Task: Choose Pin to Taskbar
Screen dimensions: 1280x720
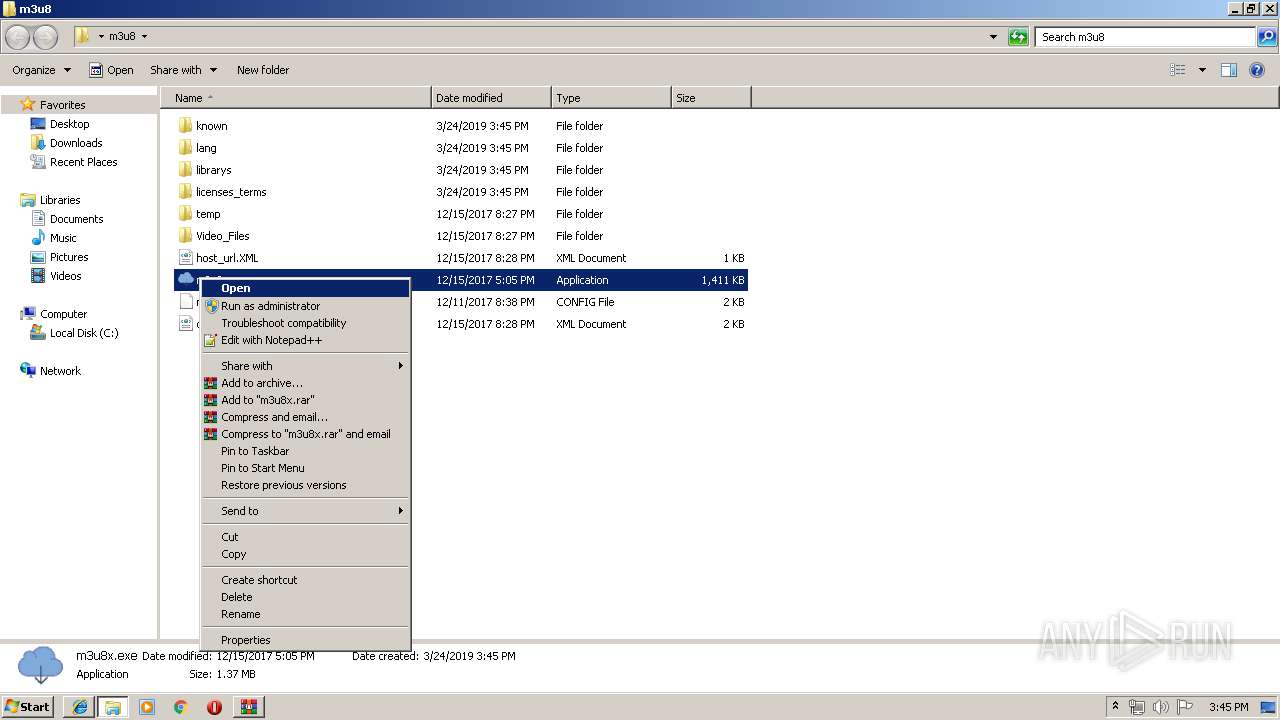Action: tap(306, 451)
